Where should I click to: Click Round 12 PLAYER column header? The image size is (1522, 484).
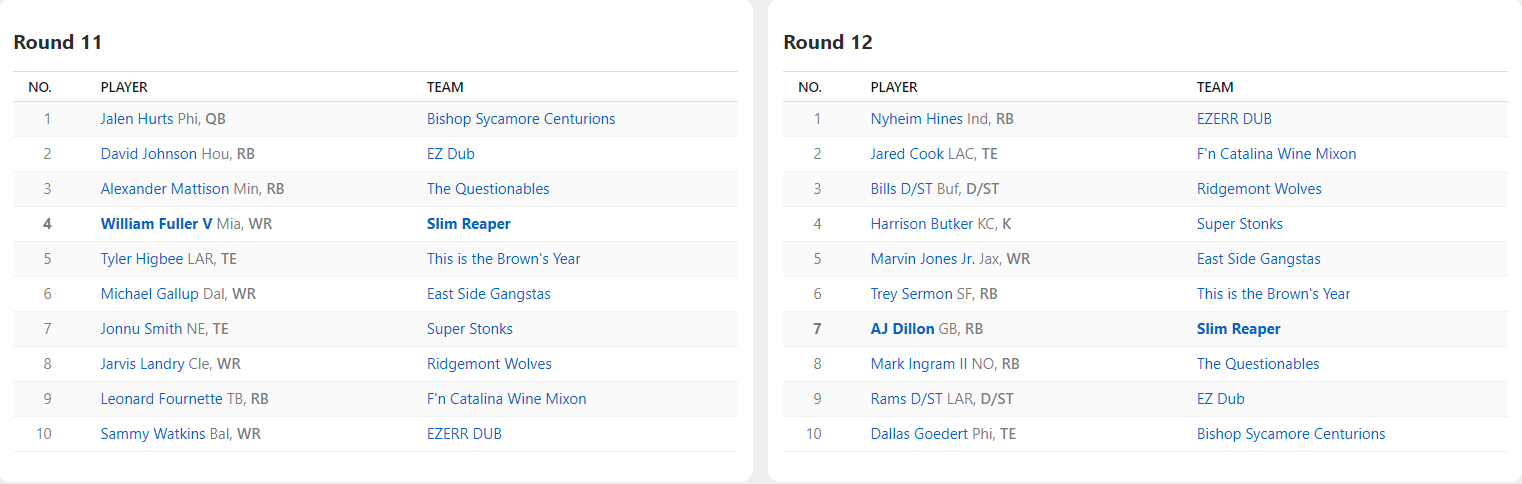(894, 87)
